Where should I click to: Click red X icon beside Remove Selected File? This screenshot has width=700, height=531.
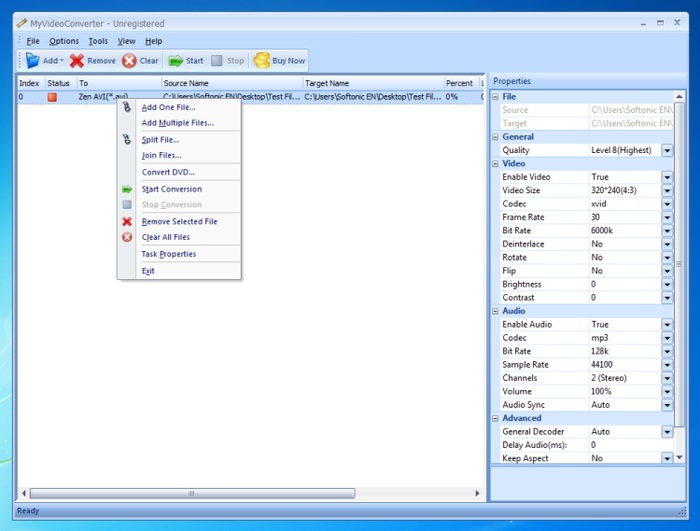(127, 222)
